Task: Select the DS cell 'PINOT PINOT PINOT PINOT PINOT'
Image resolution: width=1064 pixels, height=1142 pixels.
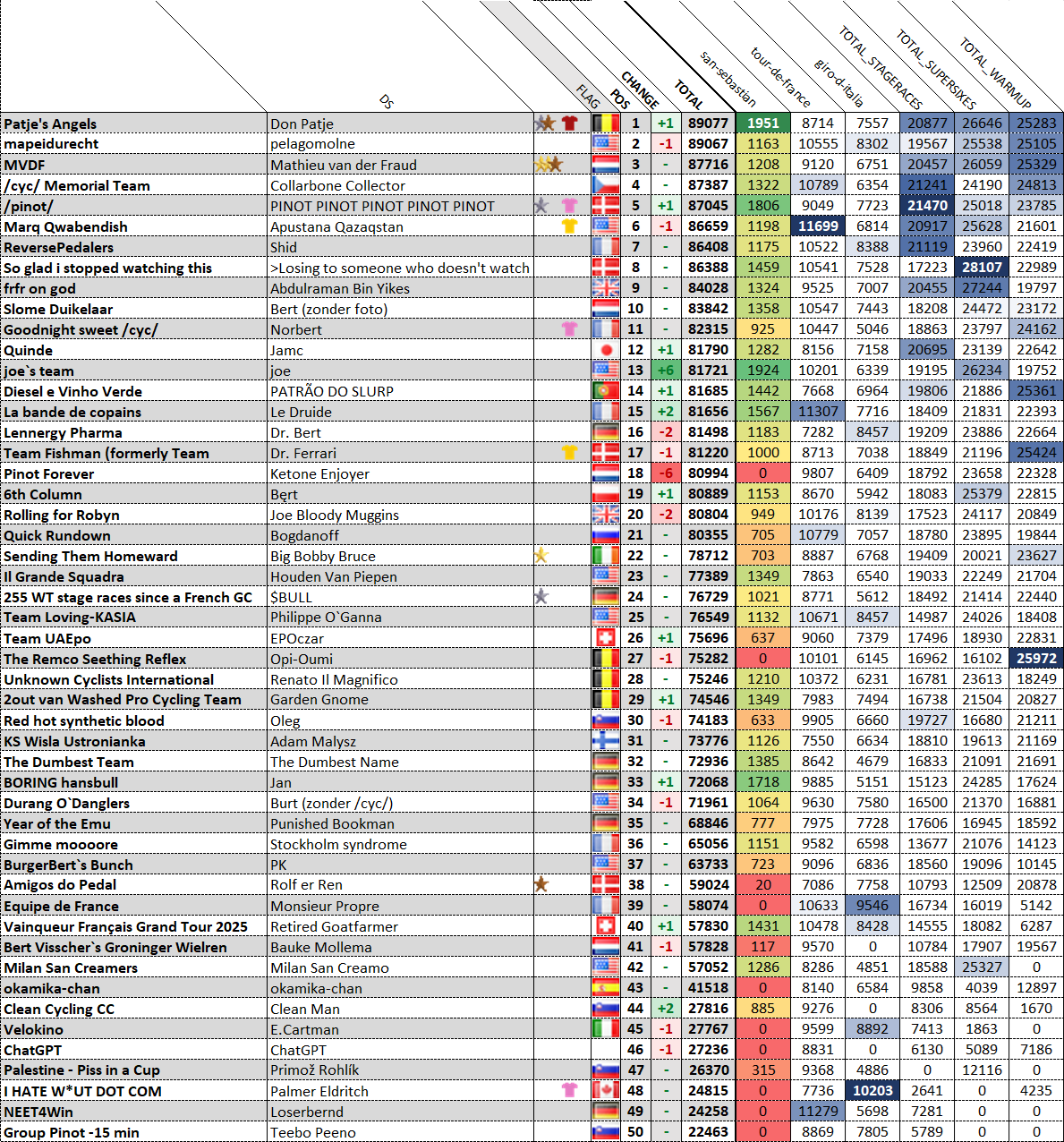Action: click(401, 206)
